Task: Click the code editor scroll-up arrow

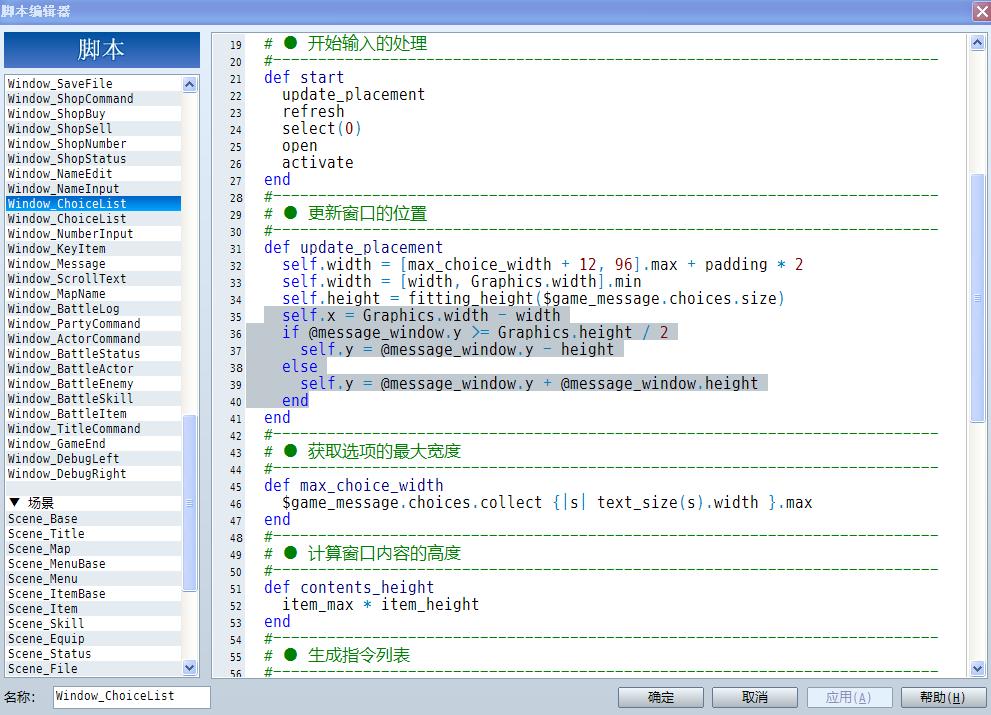Action: pyautogui.click(x=977, y=42)
